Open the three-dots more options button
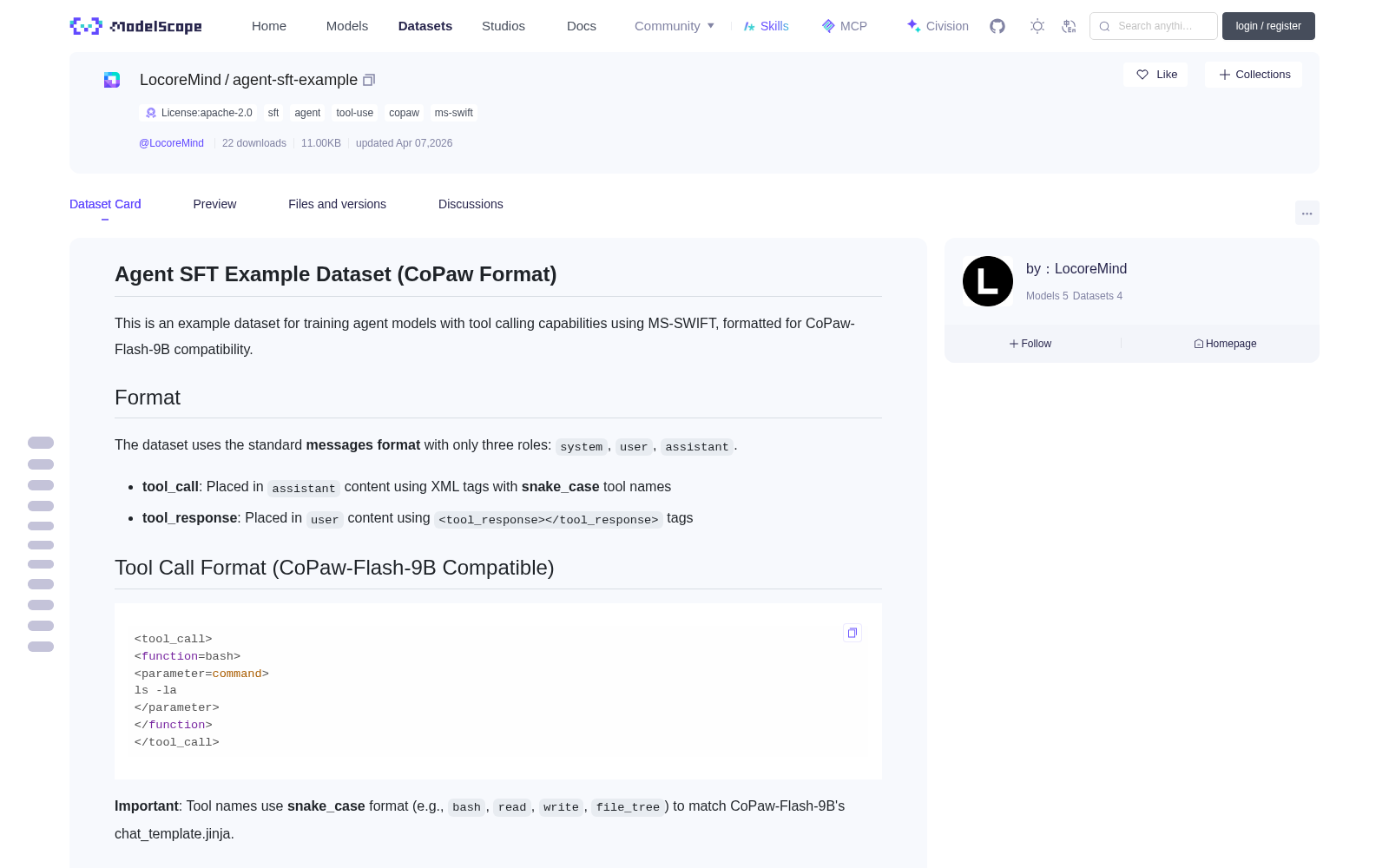The image size is (1389, 868). (1307, 213)
